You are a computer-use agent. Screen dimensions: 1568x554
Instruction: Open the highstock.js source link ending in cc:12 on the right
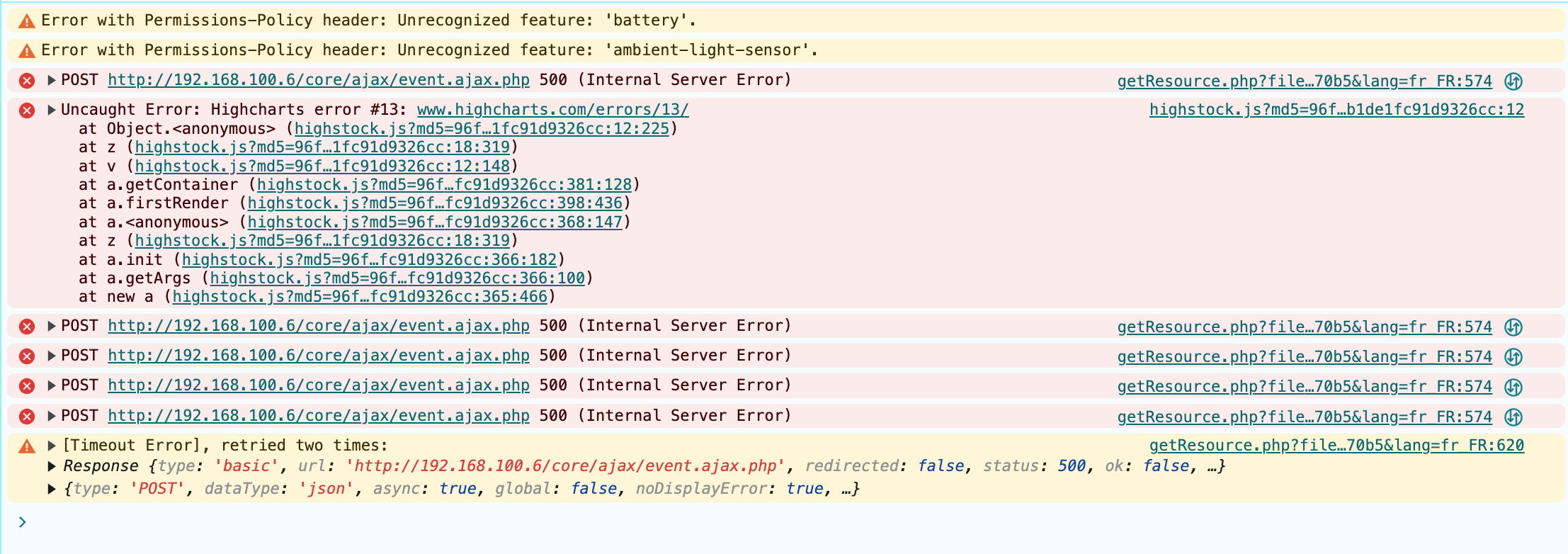point(1336,110)
